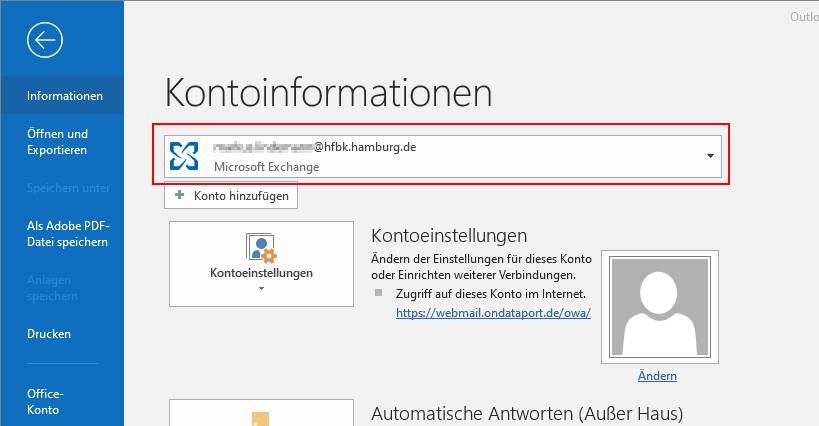
Task: Click the @hfbk.hamburg.de email address
Action: [x=314, y=147]
